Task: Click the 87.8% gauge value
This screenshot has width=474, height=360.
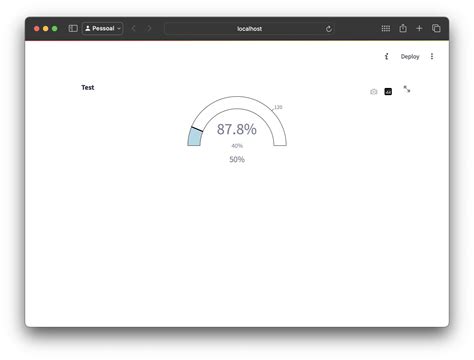Action: click(237, 129)
